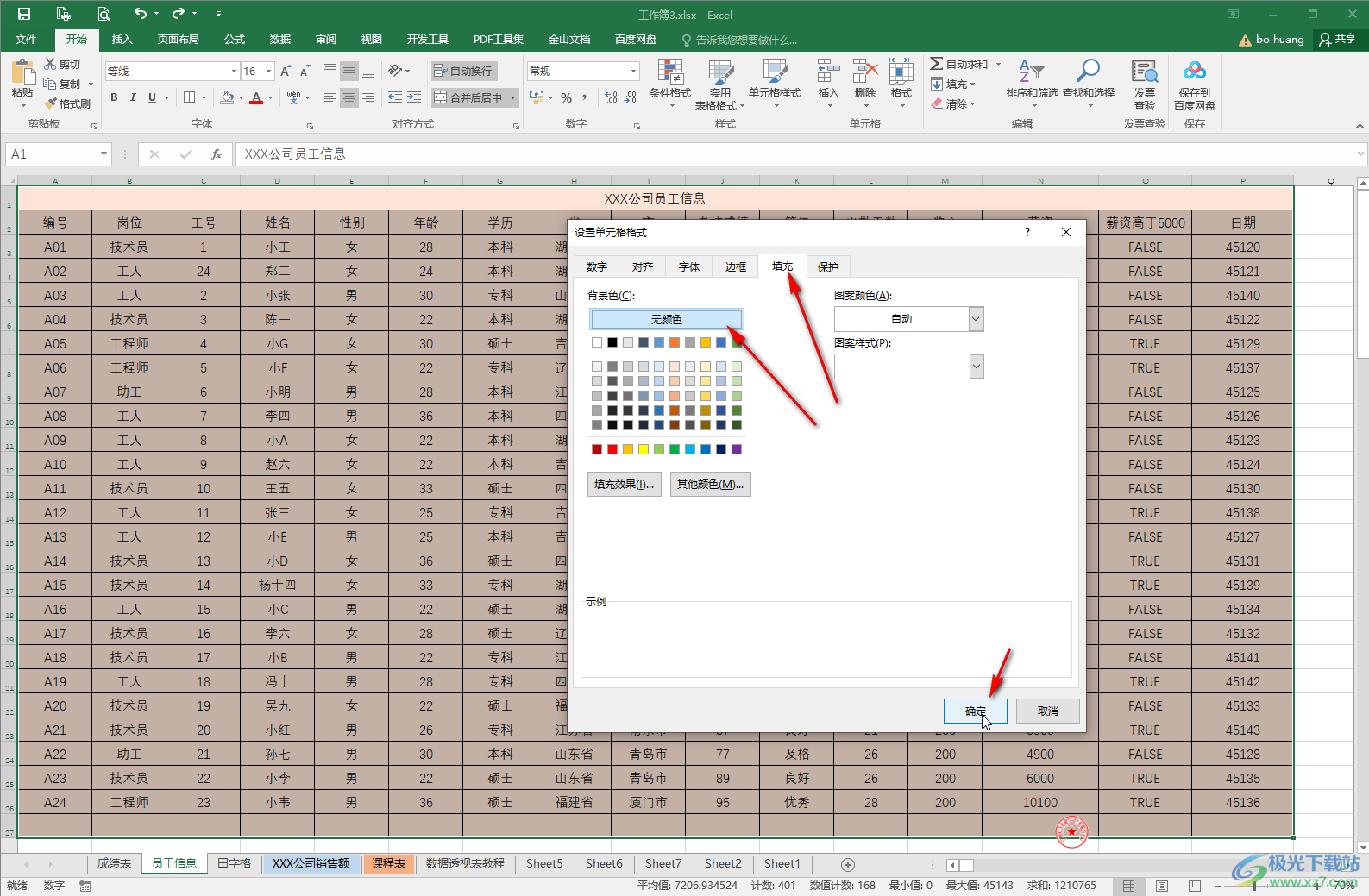Open the pattern style dropdown
The height and width of the screenshot is (896, 1369).
pos(976,367)
